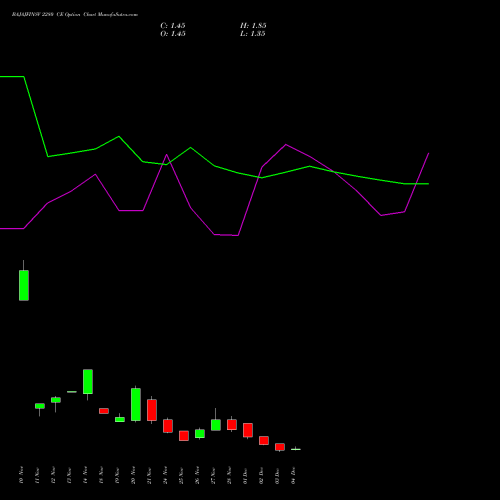Screen dimensions: 500x500
Task: Select the '11 Nov' date label
Action: point(37,475)
